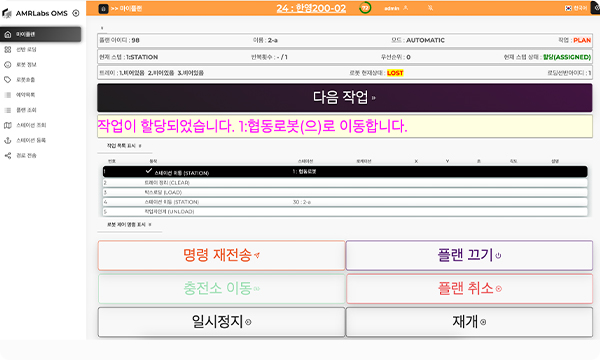600x360 pixels.
Task: Click the admin user icon in the header
Action: (406, 8)
